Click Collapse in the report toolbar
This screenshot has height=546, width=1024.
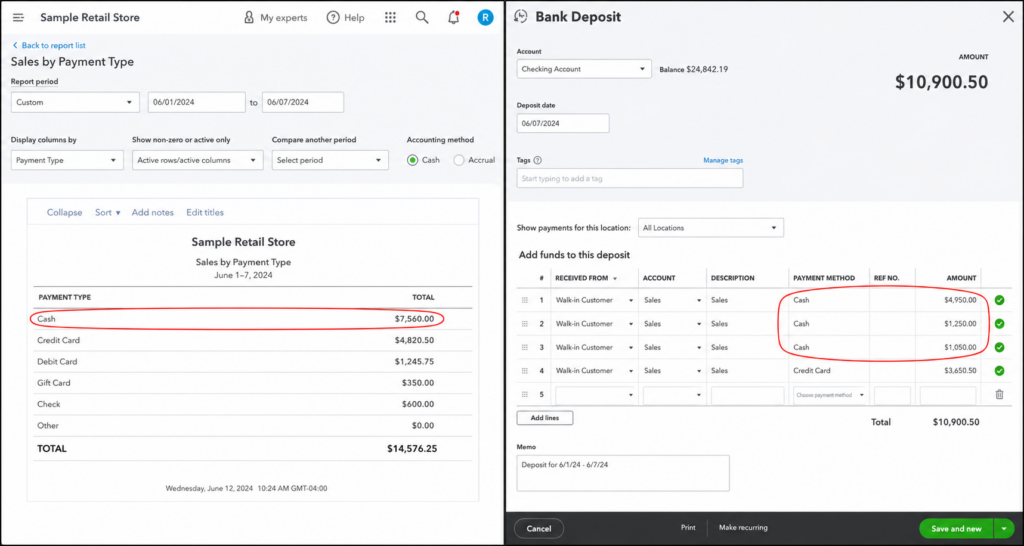pyautogui.click(x=65, y=212)
